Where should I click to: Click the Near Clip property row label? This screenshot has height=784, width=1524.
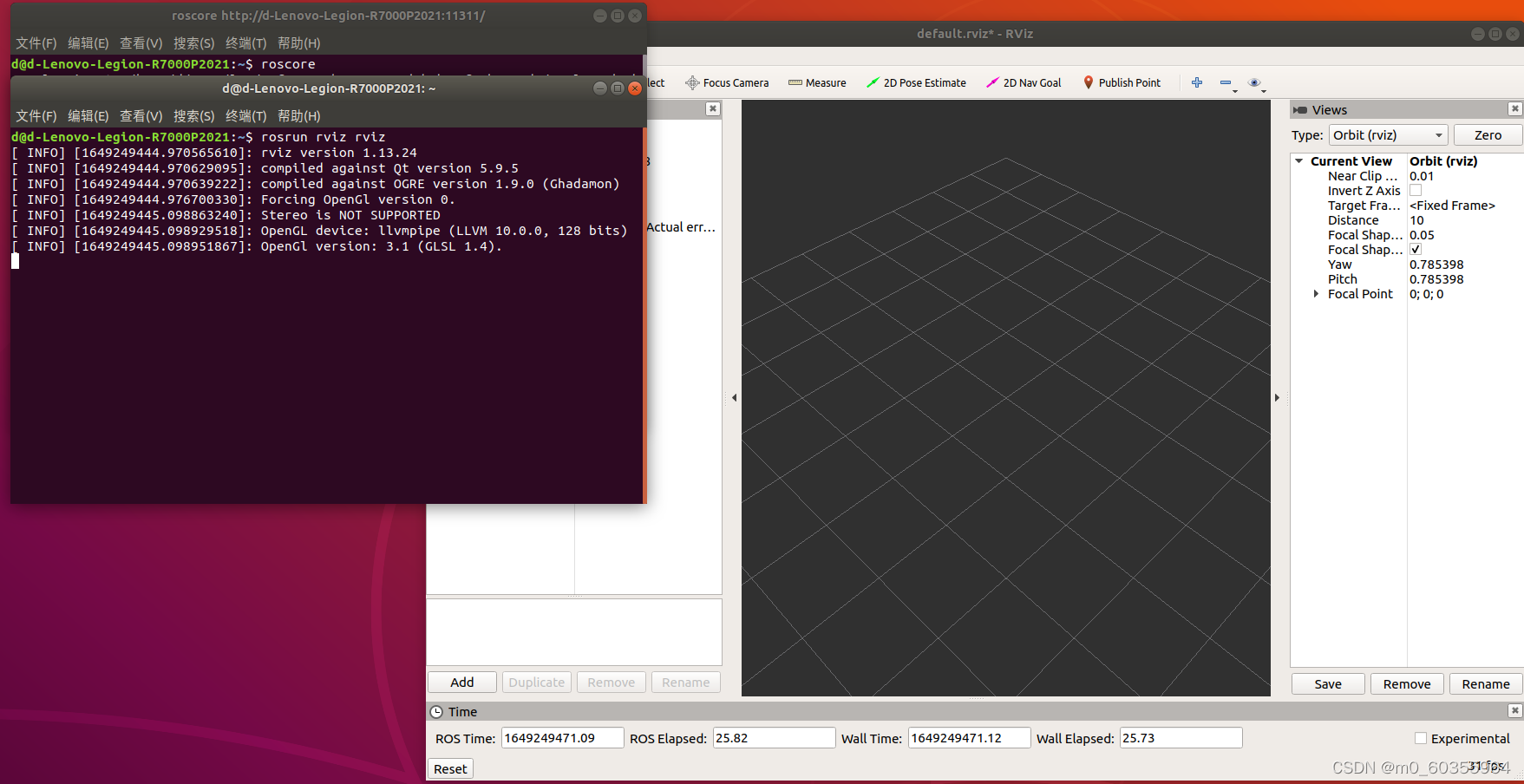click(x=1362, y=176)
